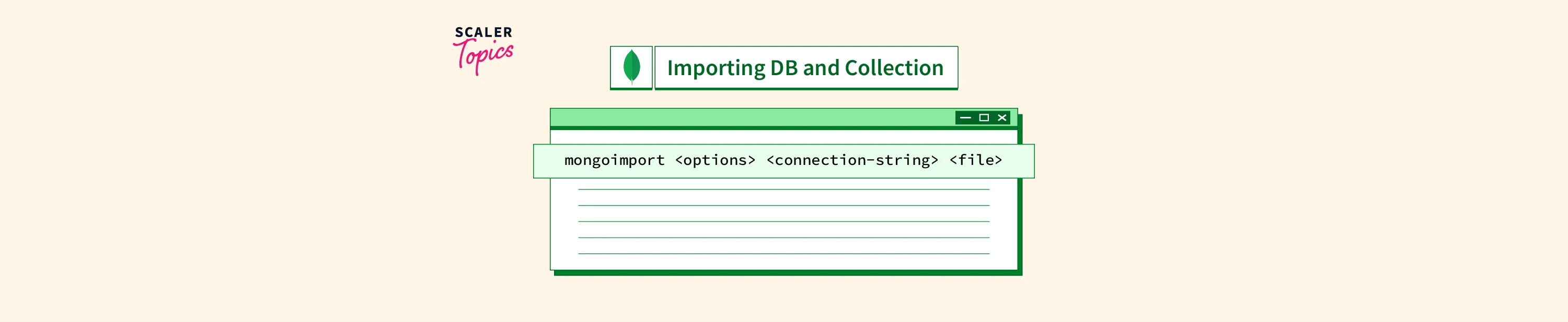Click "DB" in the heading banner
Image resolution: width=1568 pixels, height=322 pixels.
tap(783, 68)
